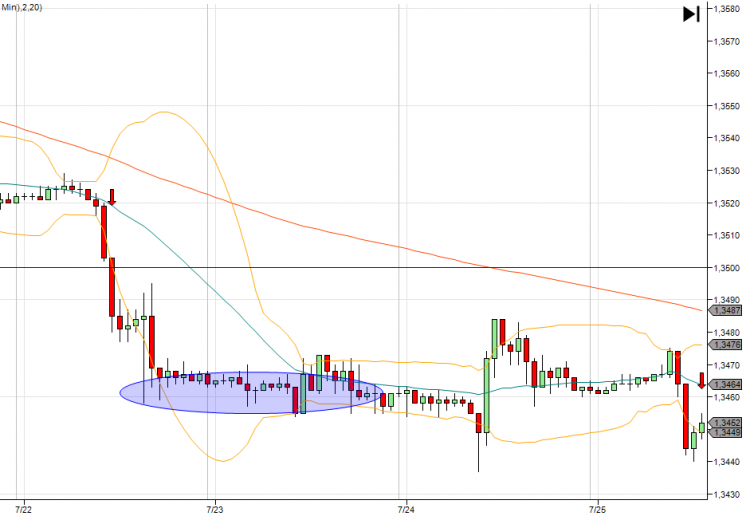The width and height of the screenshot is (750, 520).
Task: Select the blue ellipse drawing
Action: [251, 393]
